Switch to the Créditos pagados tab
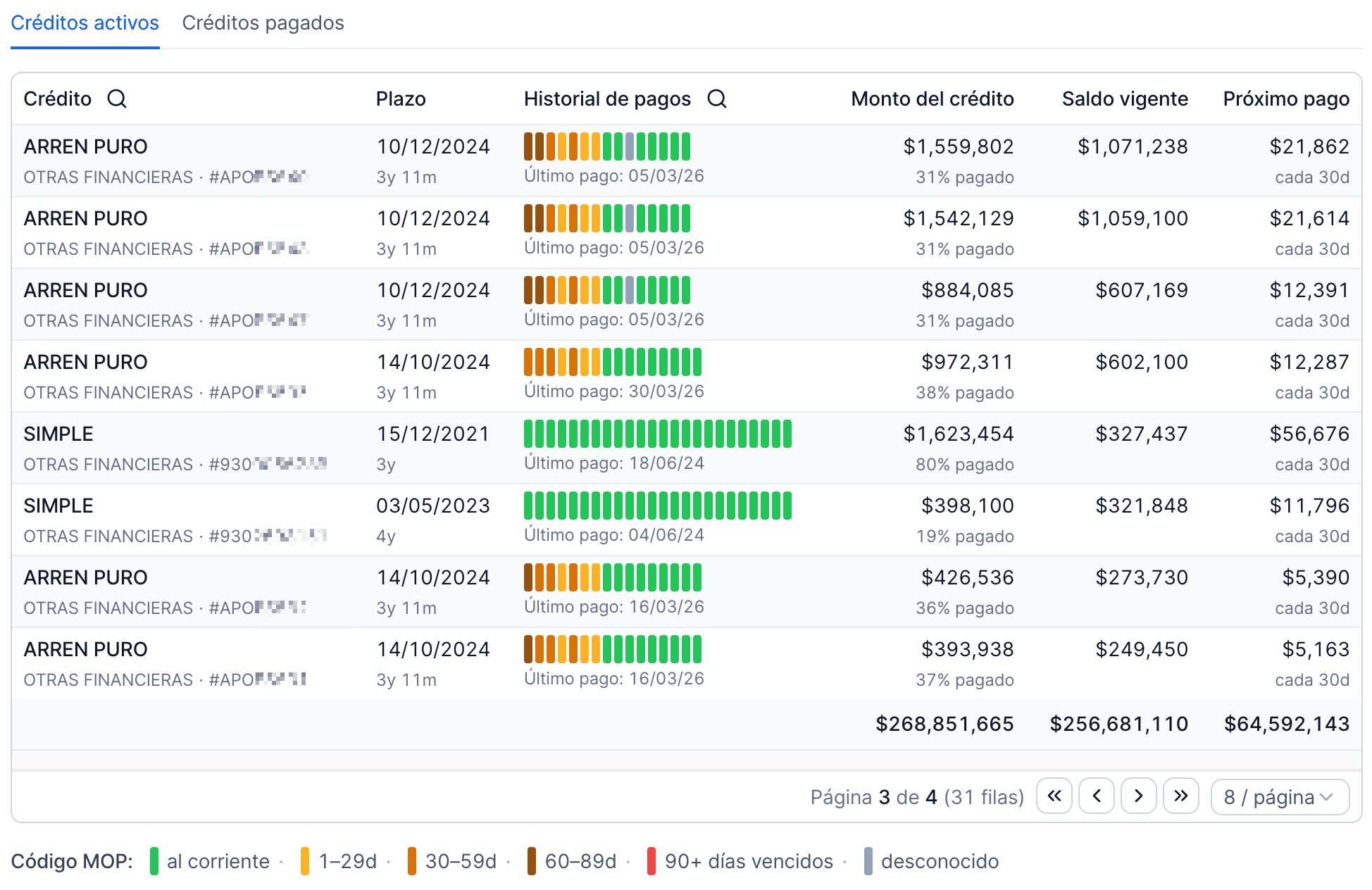Screen dimensions: 1372x890 [263, 23]
